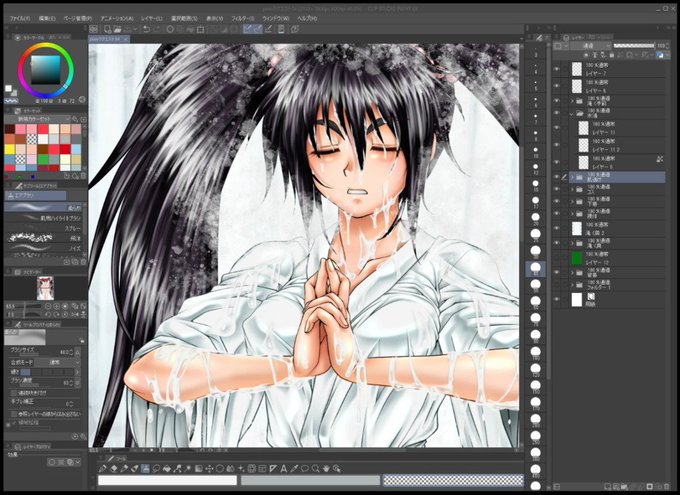The width and height of the screenshot is (680, 495).
Task: Click the Open file icon in command bar
Action: point(117,29)
